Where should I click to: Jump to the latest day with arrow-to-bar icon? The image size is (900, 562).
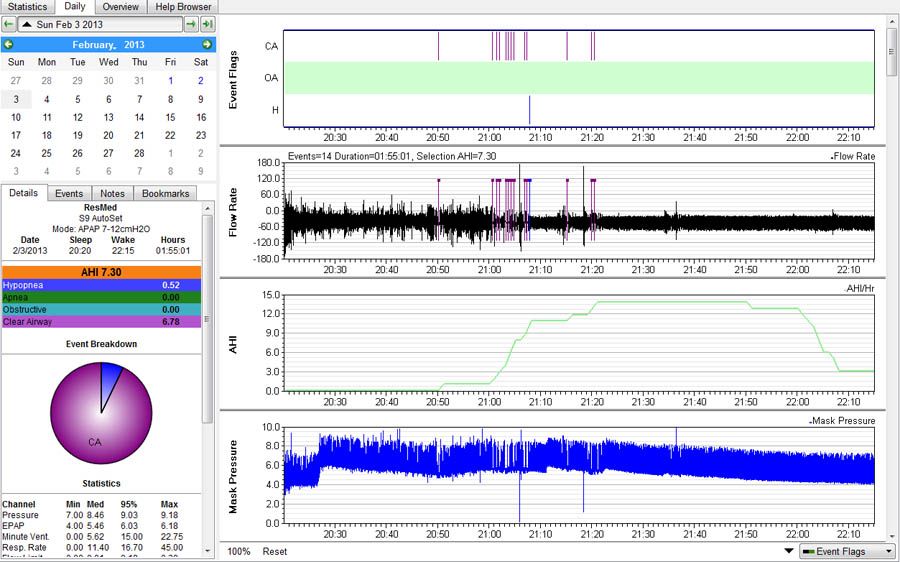[208, 24]
